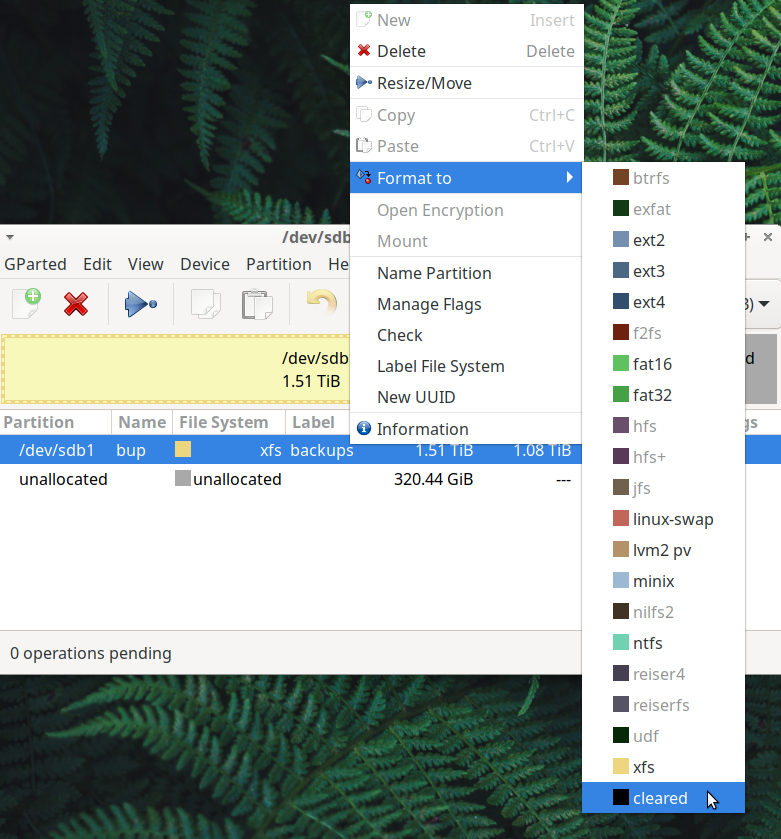Choose Delete from the context menu
The width and height of the screenshot is (781, 839).
[x=466, y=51]
